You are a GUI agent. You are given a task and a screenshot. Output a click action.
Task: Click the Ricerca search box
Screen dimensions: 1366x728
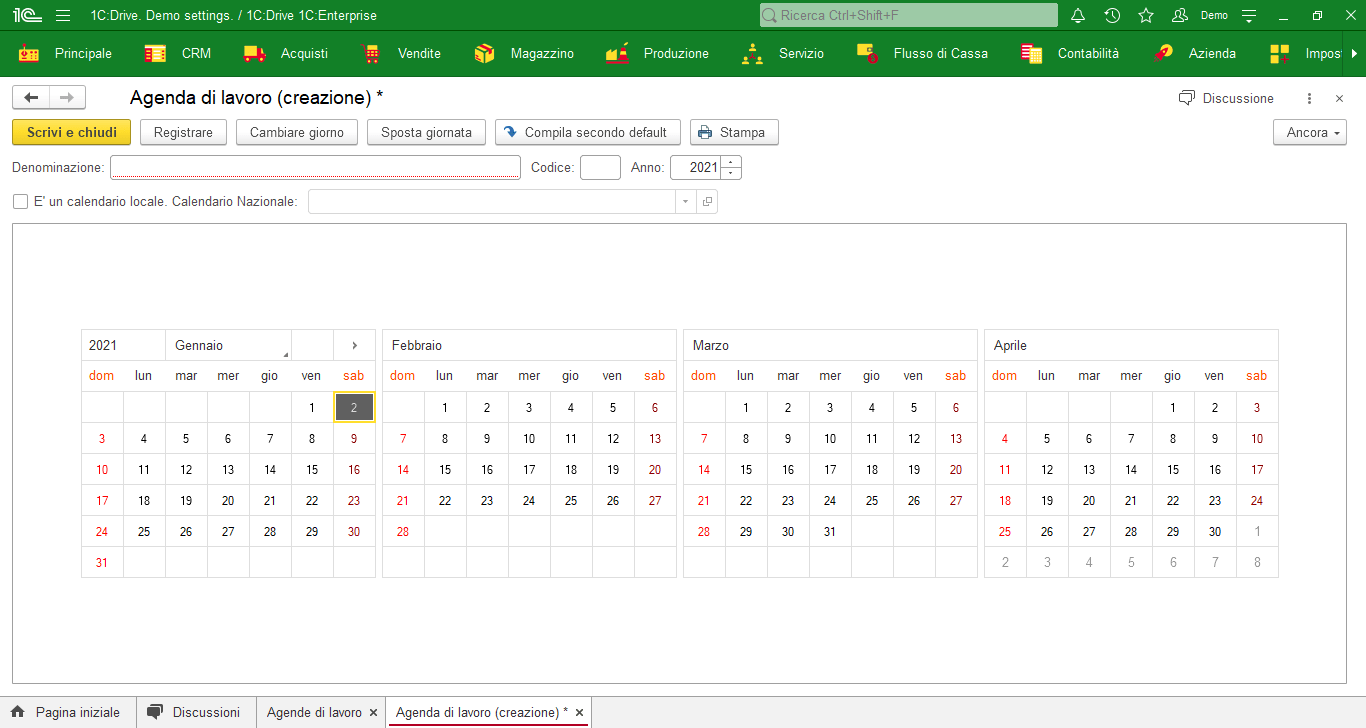pos(908,15)
